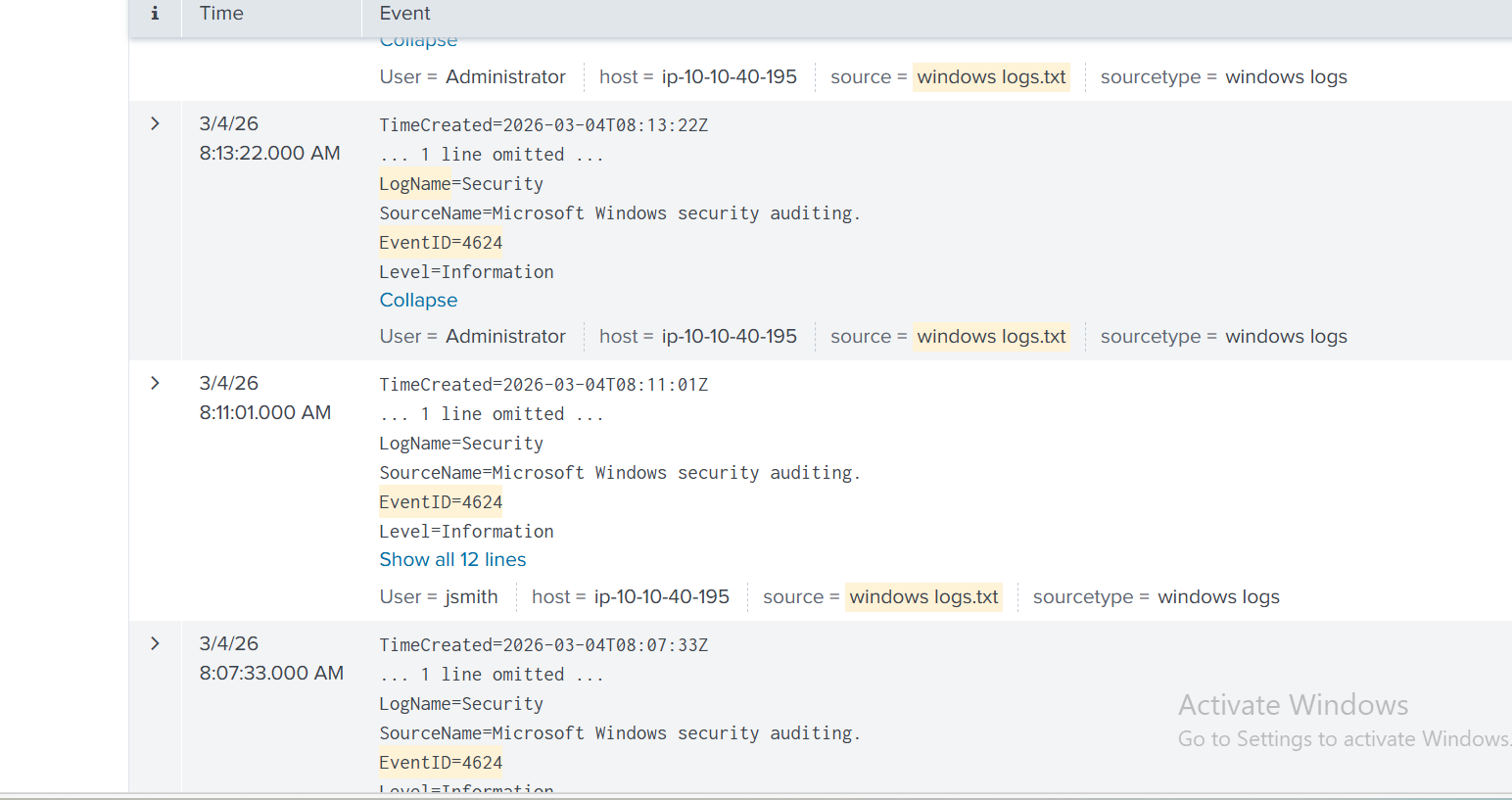Screen dimensions: 1512x800
Task: Select the jsmith User field value
Action: tap(471, 597)
